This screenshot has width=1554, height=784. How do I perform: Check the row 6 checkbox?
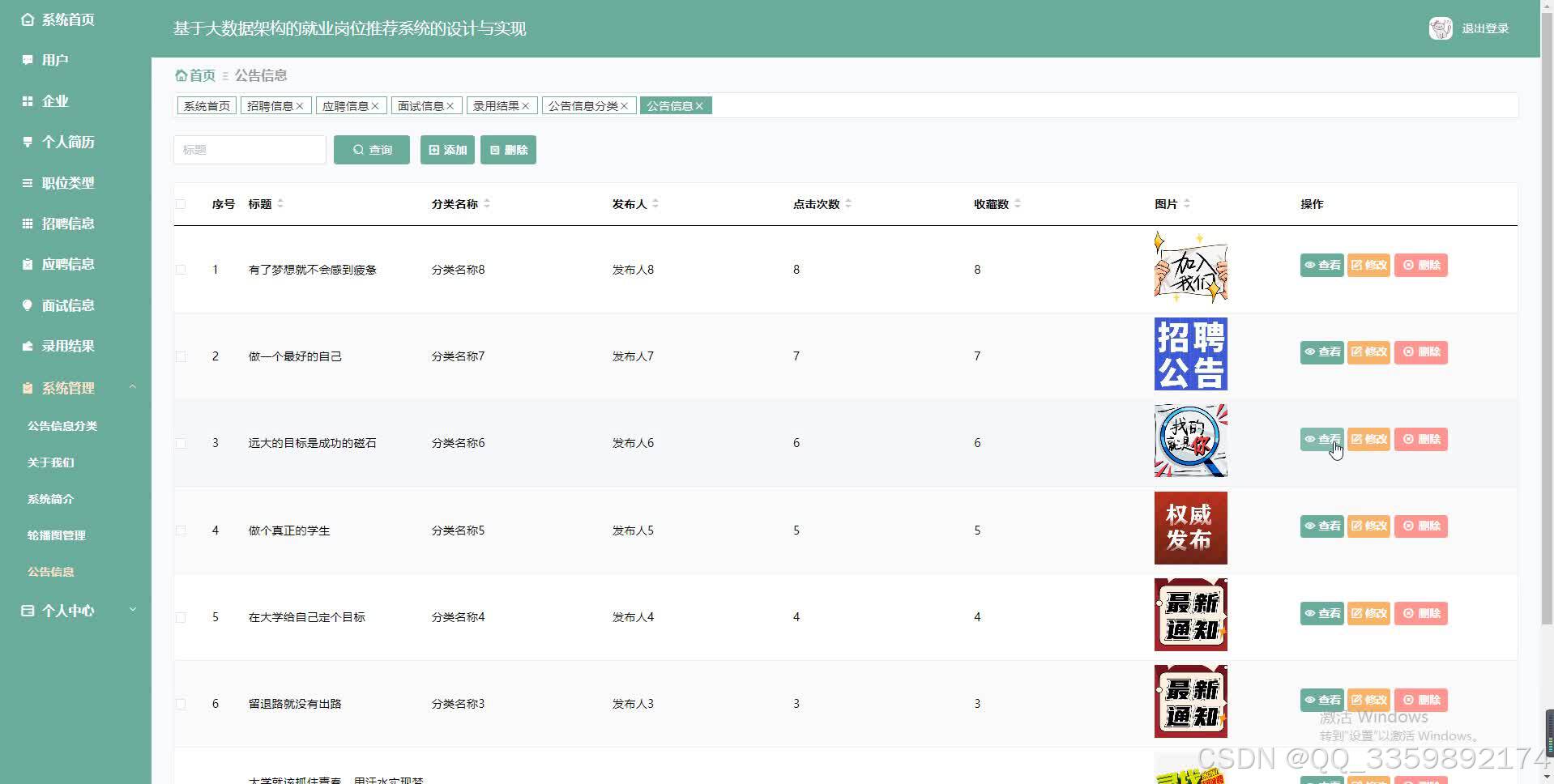tap(181, 704)
